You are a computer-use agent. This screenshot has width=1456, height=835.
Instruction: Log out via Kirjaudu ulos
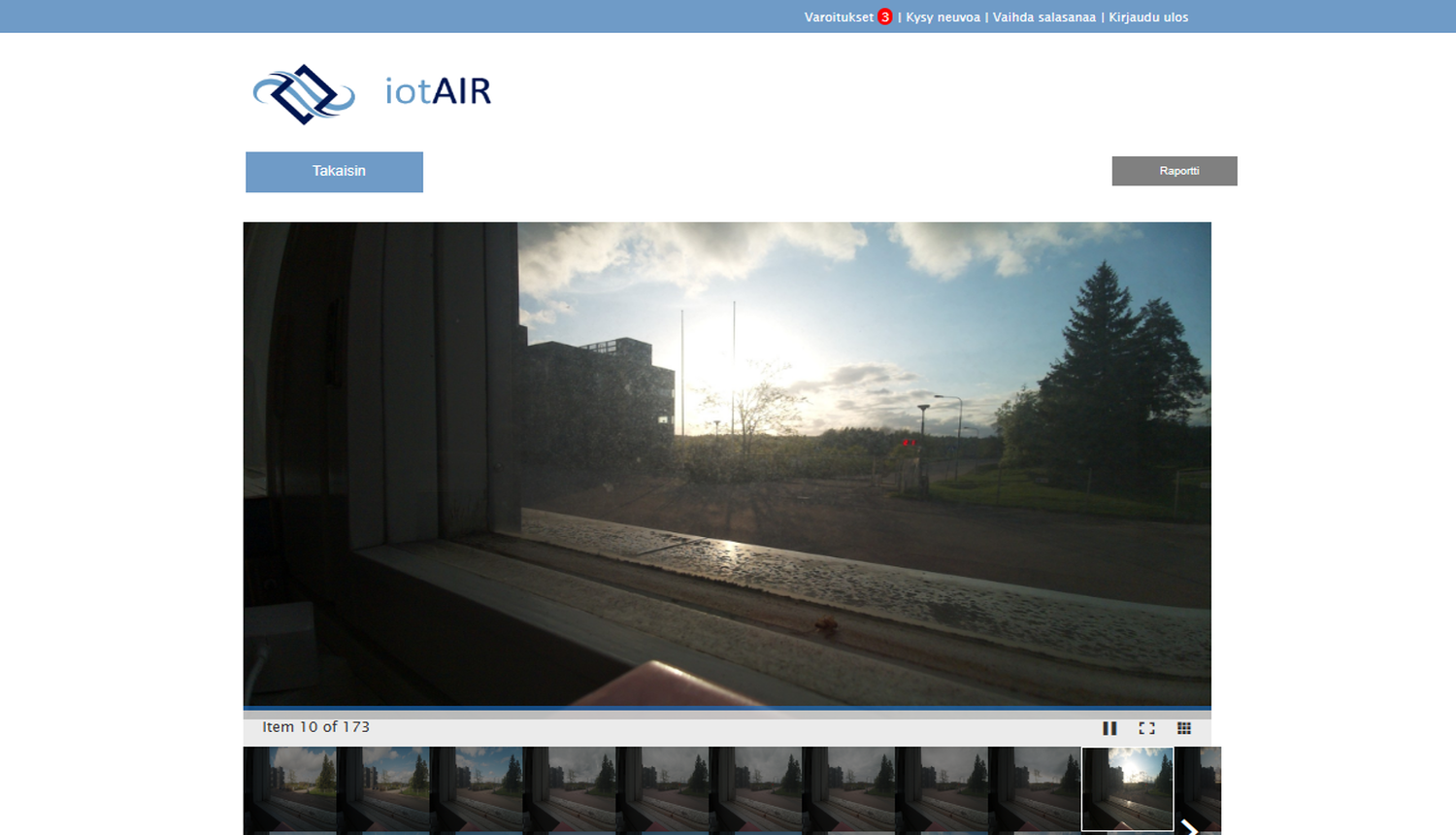point(1148,17)
